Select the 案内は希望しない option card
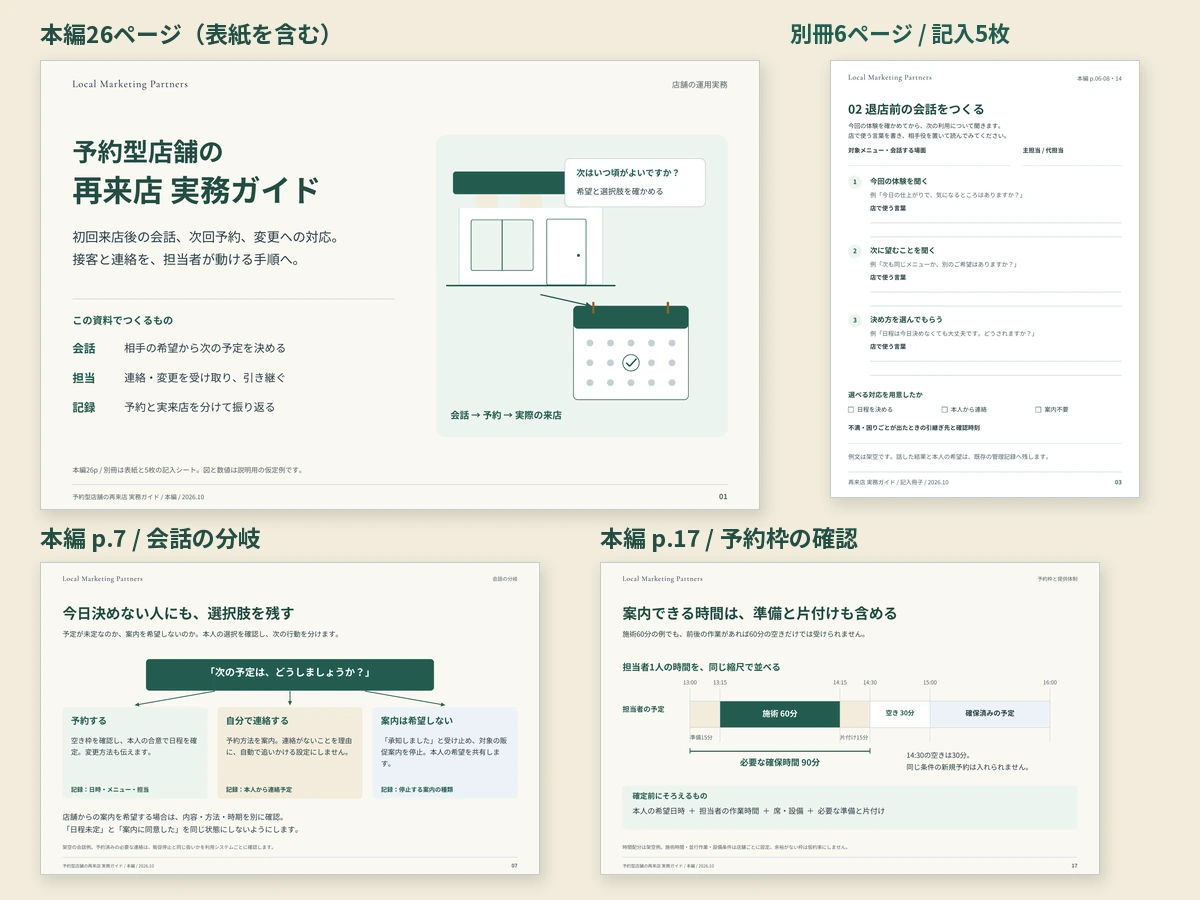Screen dimensions: 1200x900 point(445,753)
